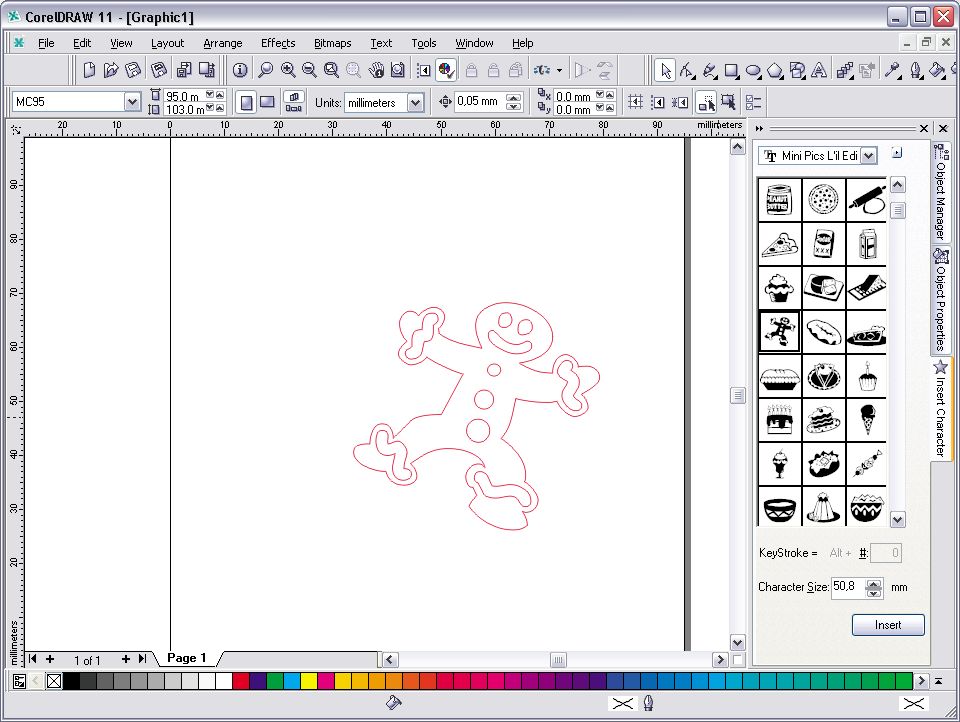Toggle Snap to Guidelines

click(x=658, y=103)
